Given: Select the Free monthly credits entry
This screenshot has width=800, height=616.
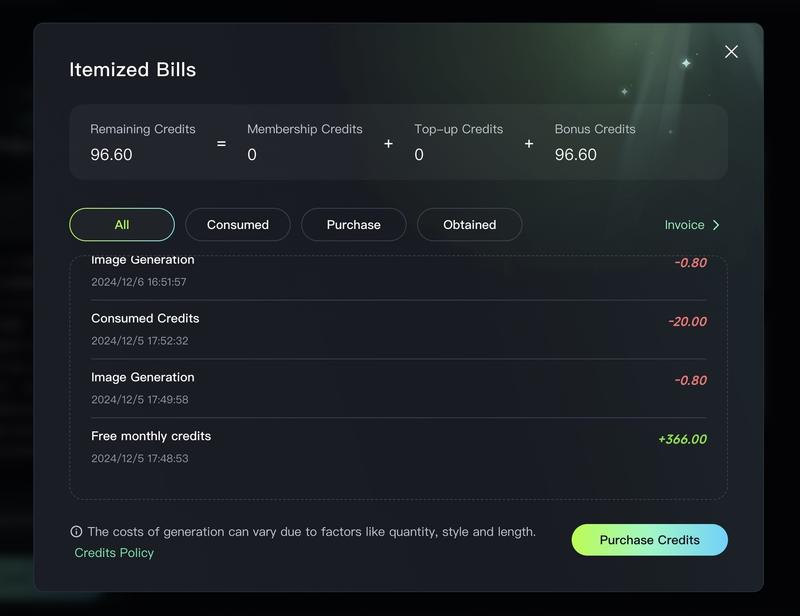Looking at the screenshot, I should (151, 437).
